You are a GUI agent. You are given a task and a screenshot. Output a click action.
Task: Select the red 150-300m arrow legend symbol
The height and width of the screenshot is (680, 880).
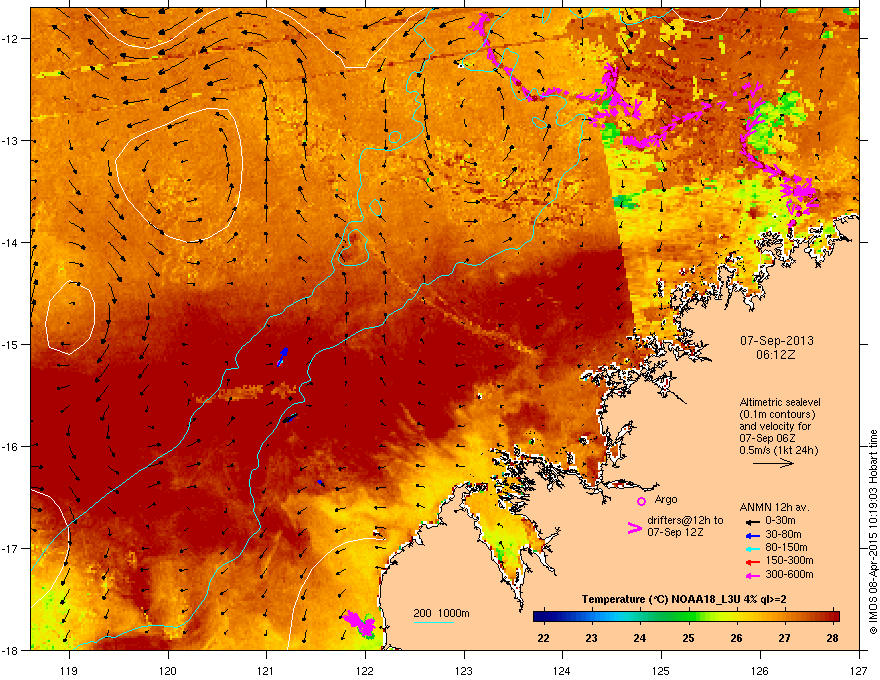tap(751, 562)
